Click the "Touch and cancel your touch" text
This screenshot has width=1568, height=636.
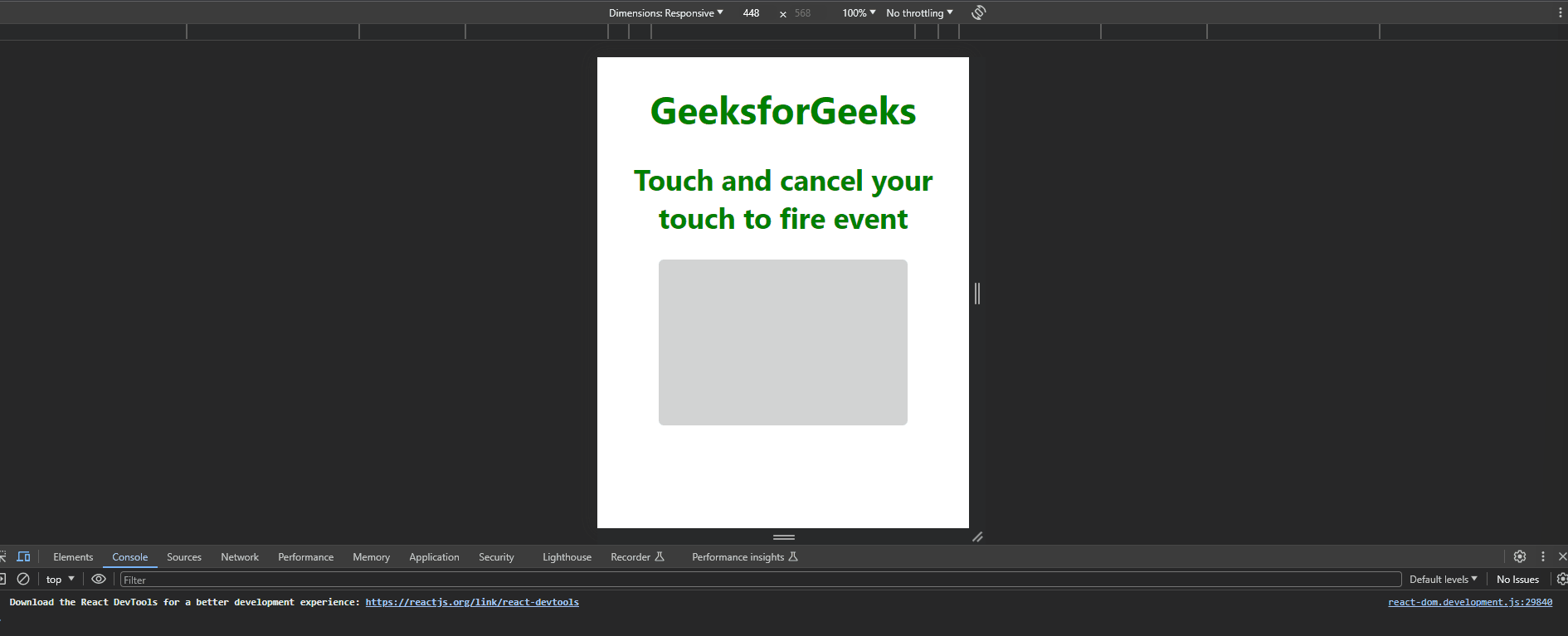tap(783, 200)
